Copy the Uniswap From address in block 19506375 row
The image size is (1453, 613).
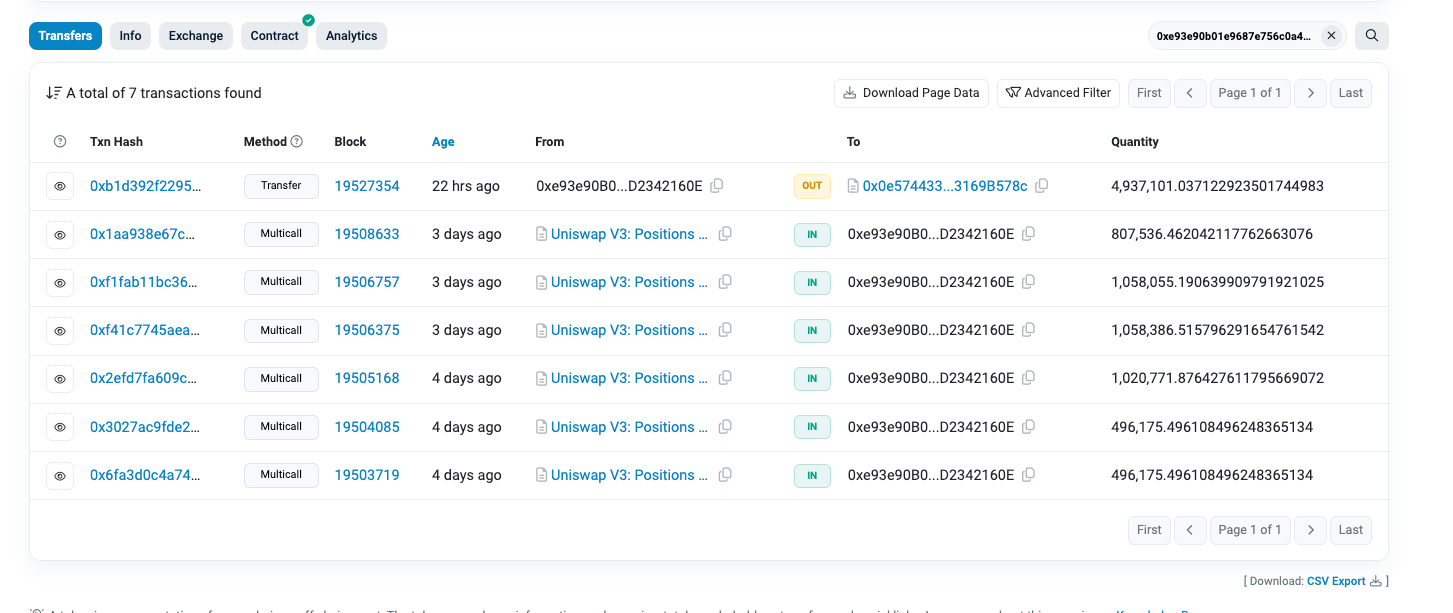point(725,330)
